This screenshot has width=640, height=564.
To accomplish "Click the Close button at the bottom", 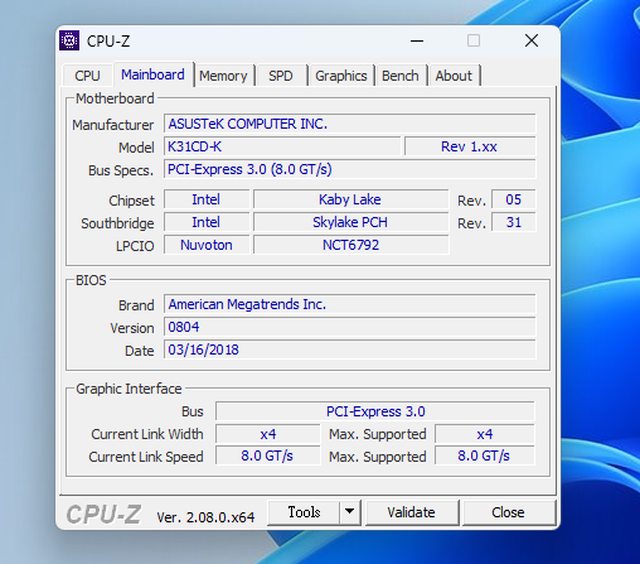I will pyautogui.click(x=508, y=512).
